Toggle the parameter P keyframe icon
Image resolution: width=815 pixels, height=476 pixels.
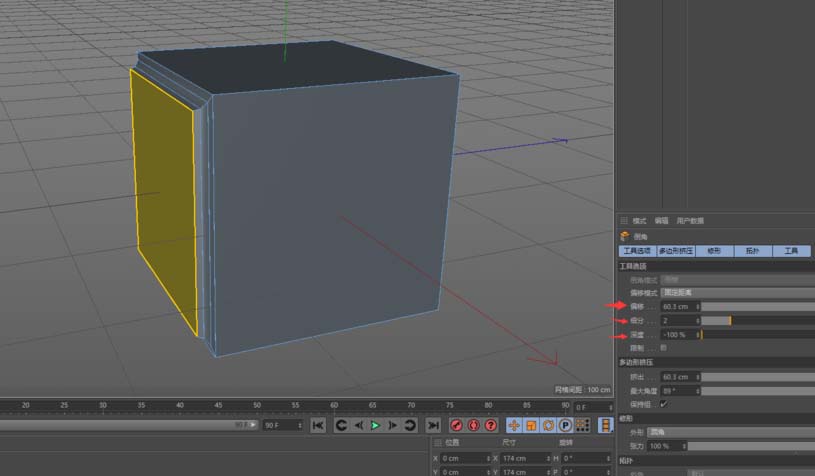click(x=565, y=425)
